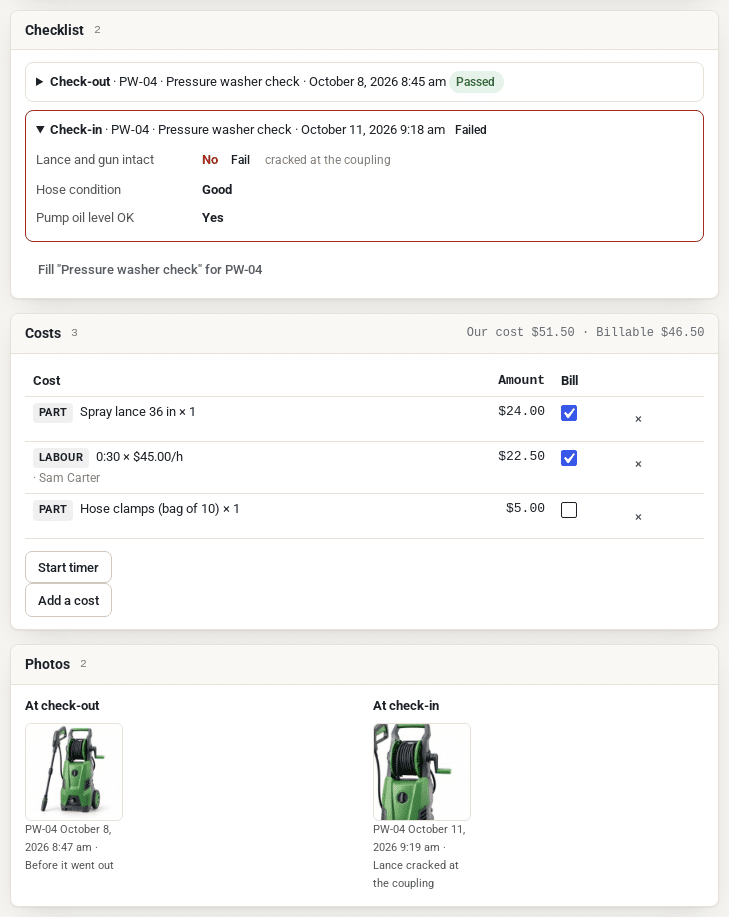Click the Sam Carter name
This screenshot has height=917, width=729.
[x=69, y=478]
